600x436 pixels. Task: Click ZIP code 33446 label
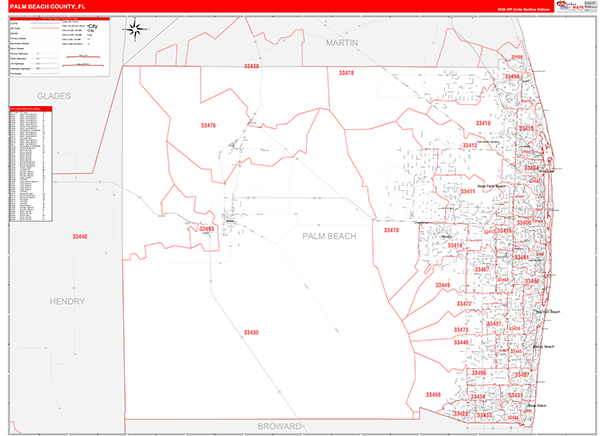[461, 342]
